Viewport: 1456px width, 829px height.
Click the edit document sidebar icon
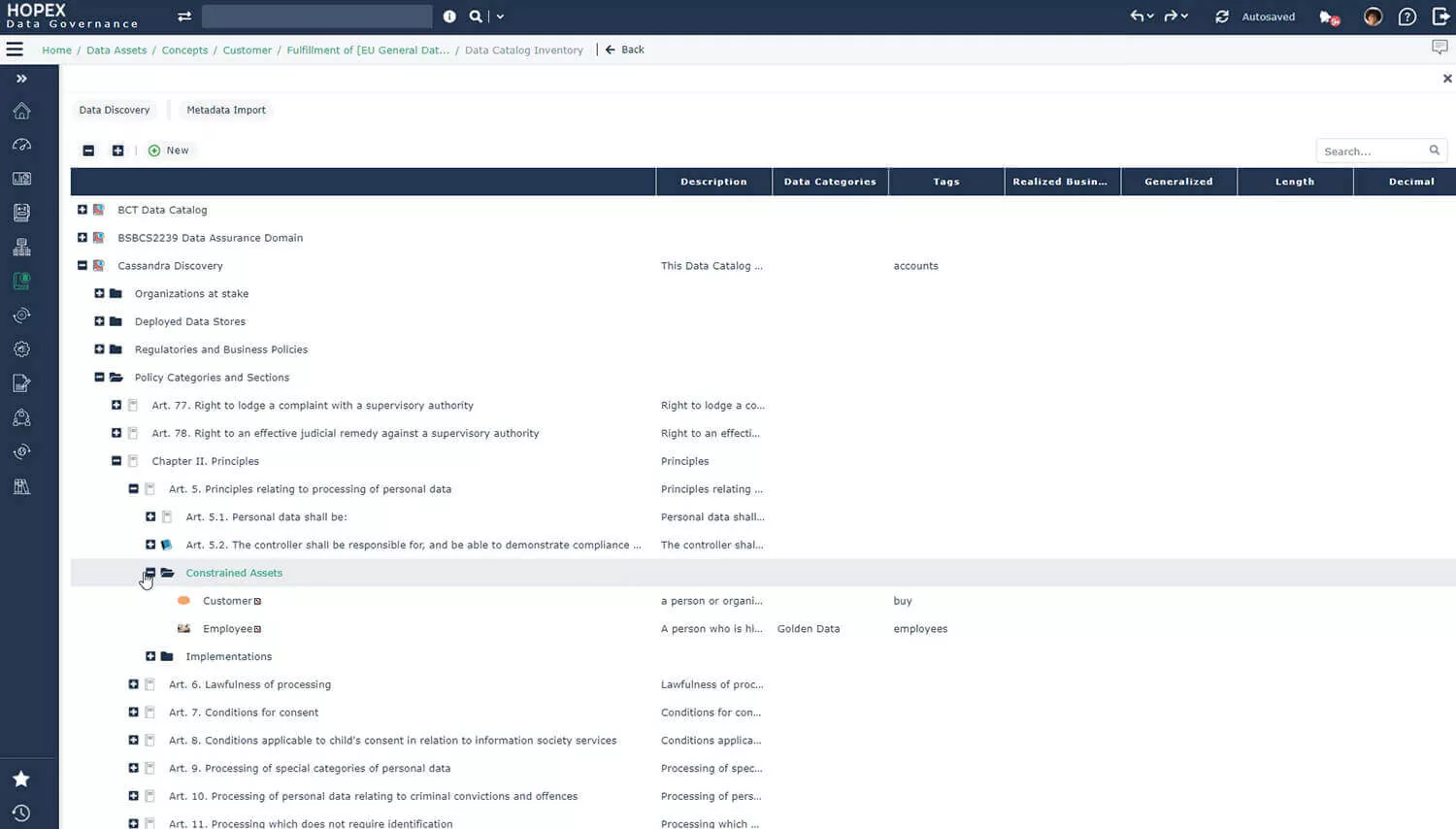21,383
